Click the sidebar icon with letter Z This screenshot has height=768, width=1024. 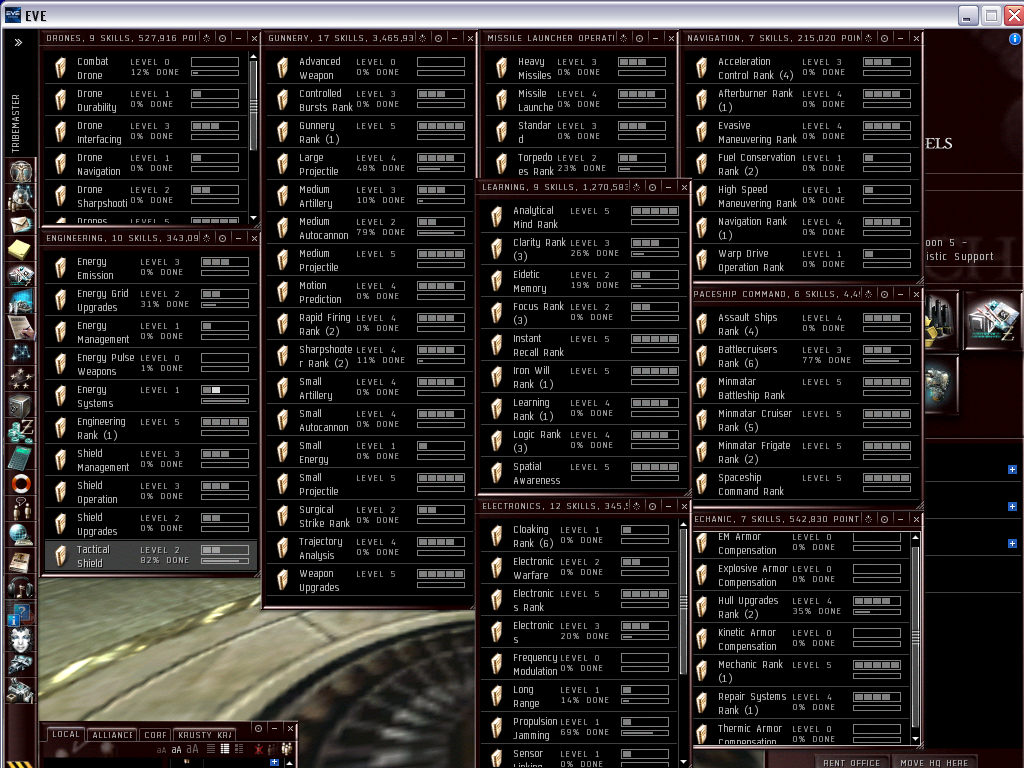coord(21,431)
